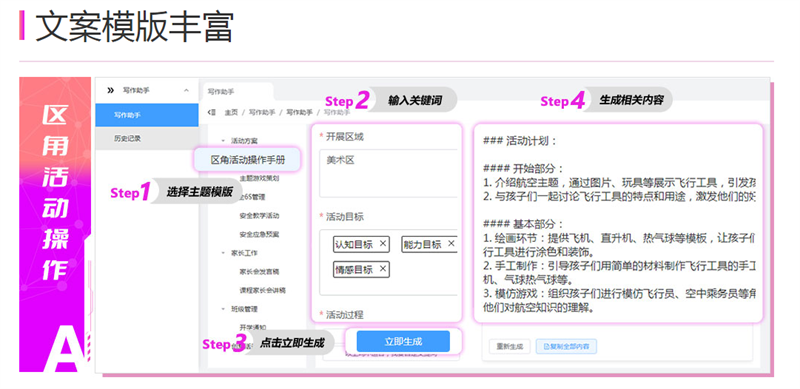Select 家长会发言稿 template in tree

(x=259, y=272)
